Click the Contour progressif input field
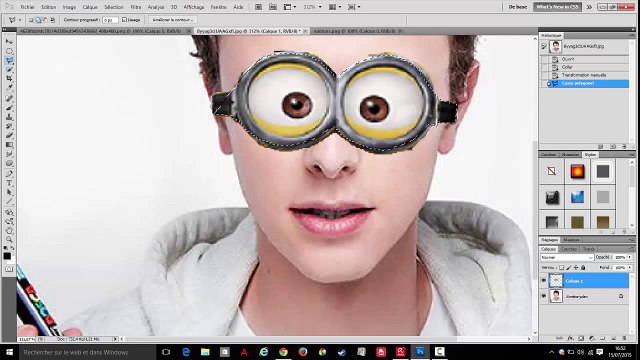Screen dimensions: 640x360 point(110,20)
